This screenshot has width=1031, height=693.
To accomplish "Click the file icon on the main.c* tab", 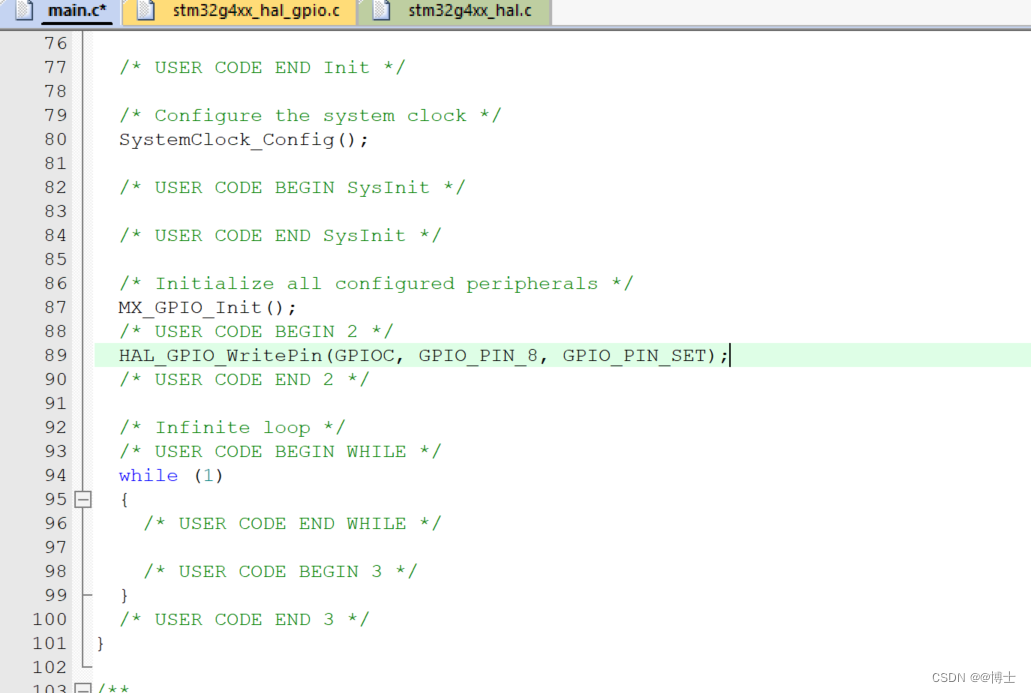I will (24, 10).
